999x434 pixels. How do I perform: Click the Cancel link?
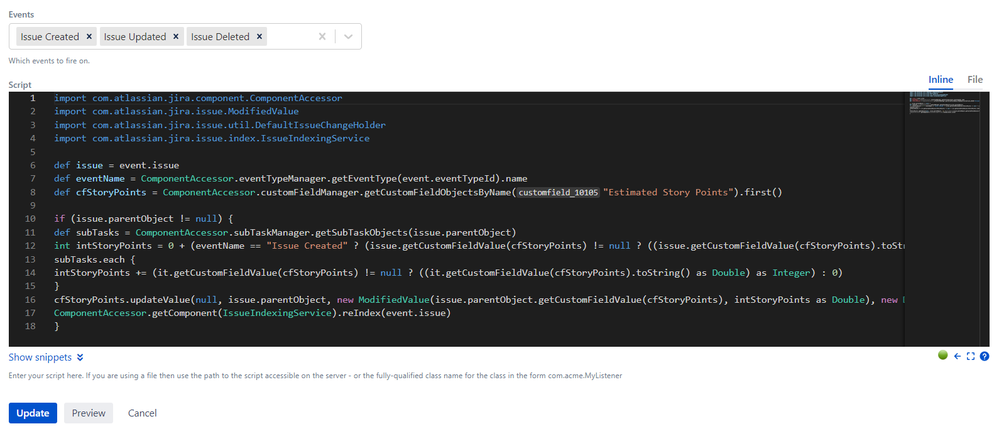click(x=142, y=413)
